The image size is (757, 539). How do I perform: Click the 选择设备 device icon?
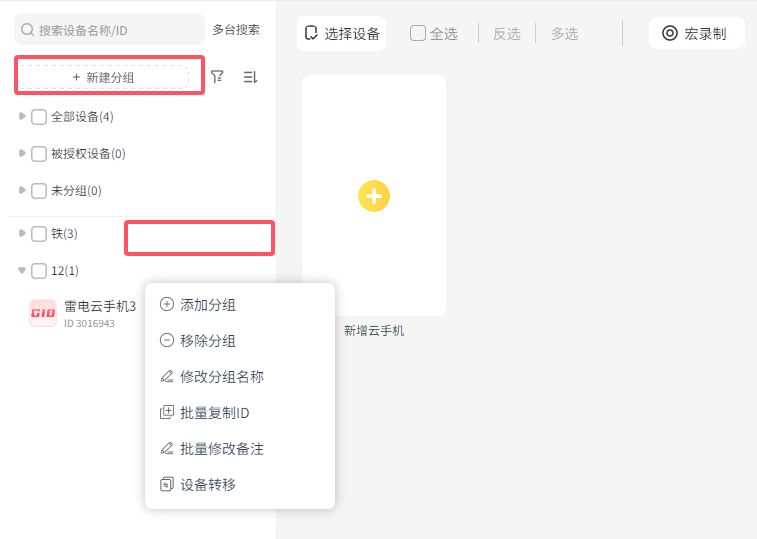tap(311, 34)
